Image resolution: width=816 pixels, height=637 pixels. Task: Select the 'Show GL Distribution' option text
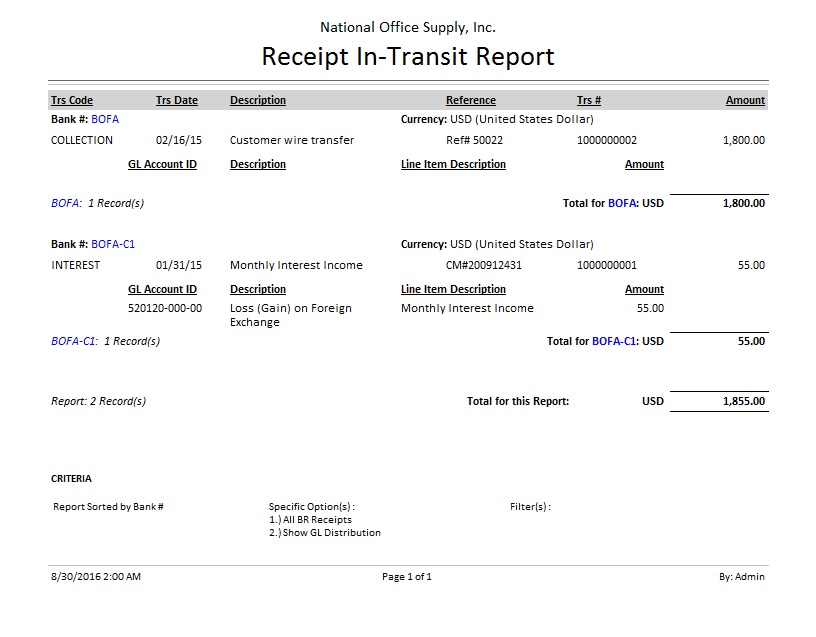[x=325, y=533]
